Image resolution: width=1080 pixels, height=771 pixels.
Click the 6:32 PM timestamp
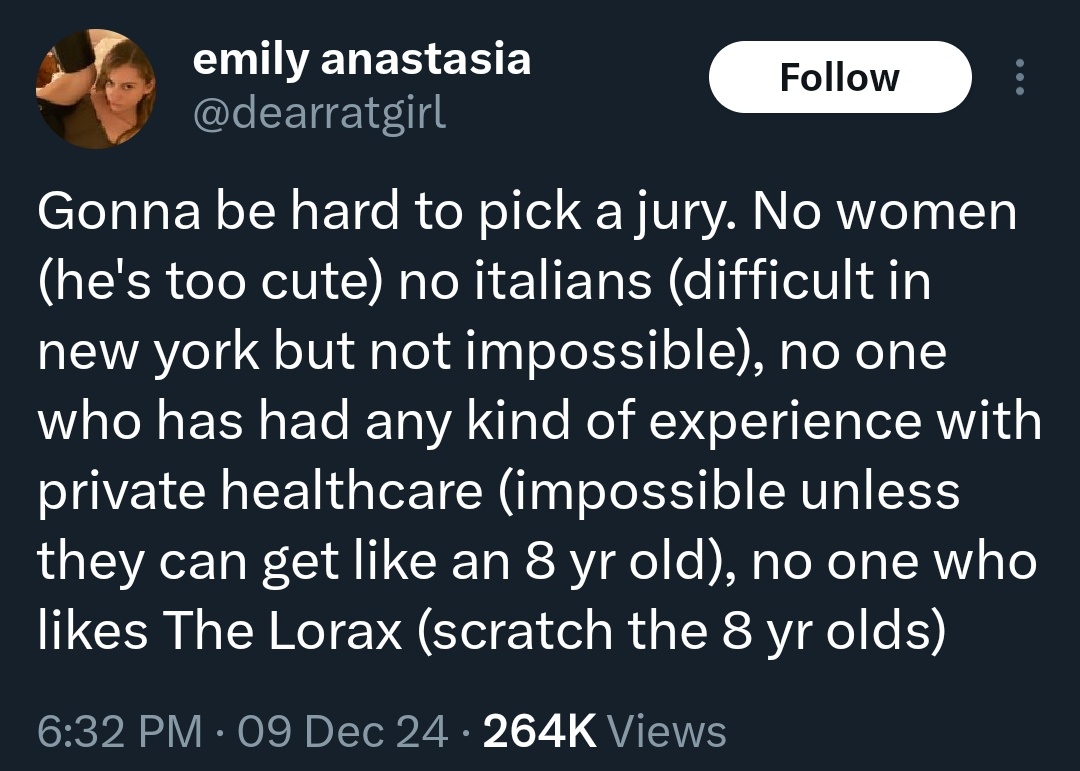tap(120, 731)
